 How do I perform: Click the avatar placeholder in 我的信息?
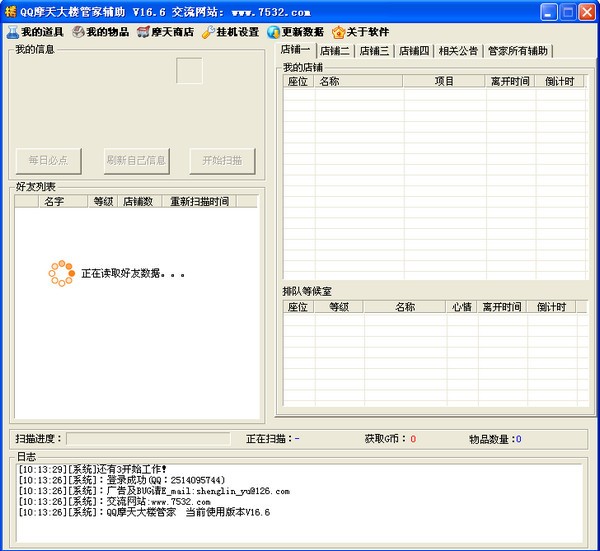point(189,71)
